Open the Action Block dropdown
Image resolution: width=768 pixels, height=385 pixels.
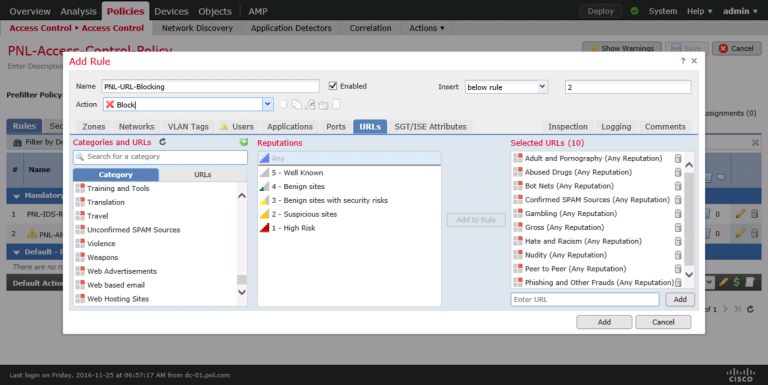tap(267, 104)
